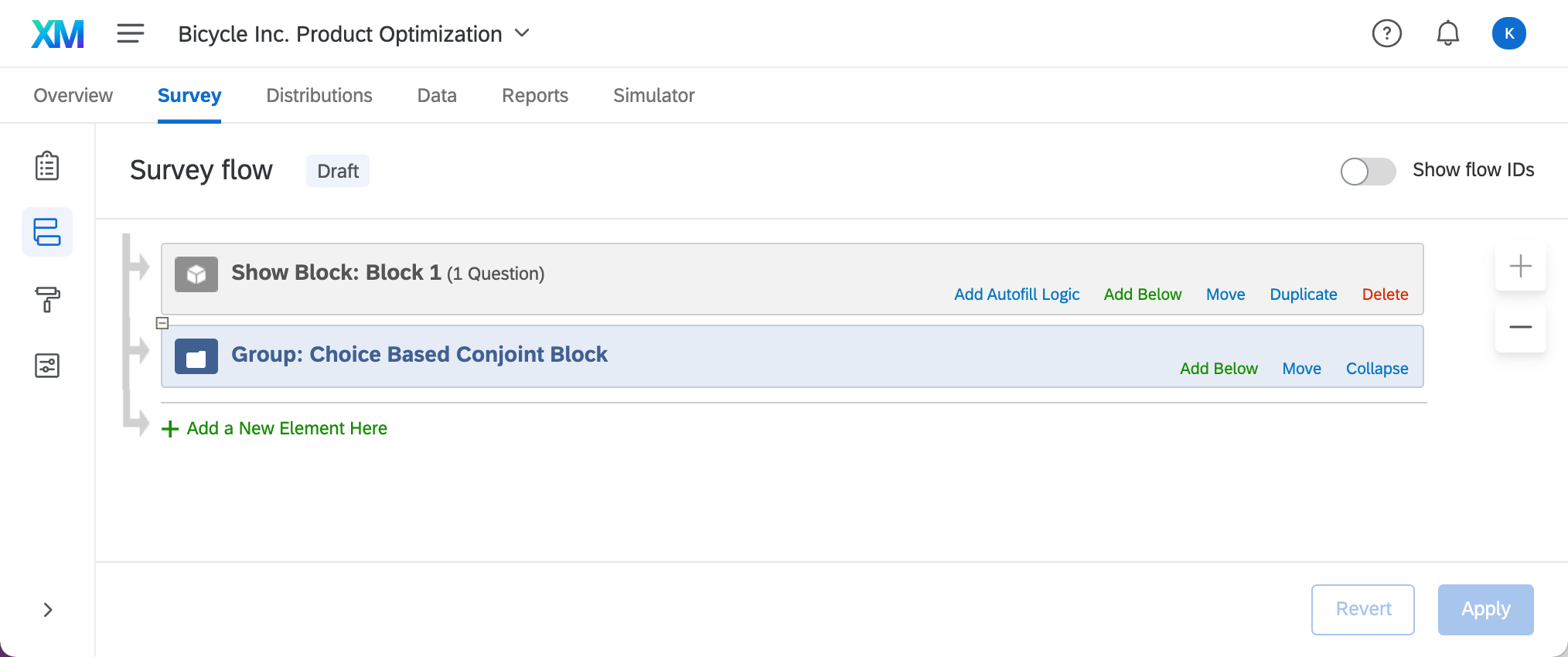Go to the Reports tab

coord(535,95)
